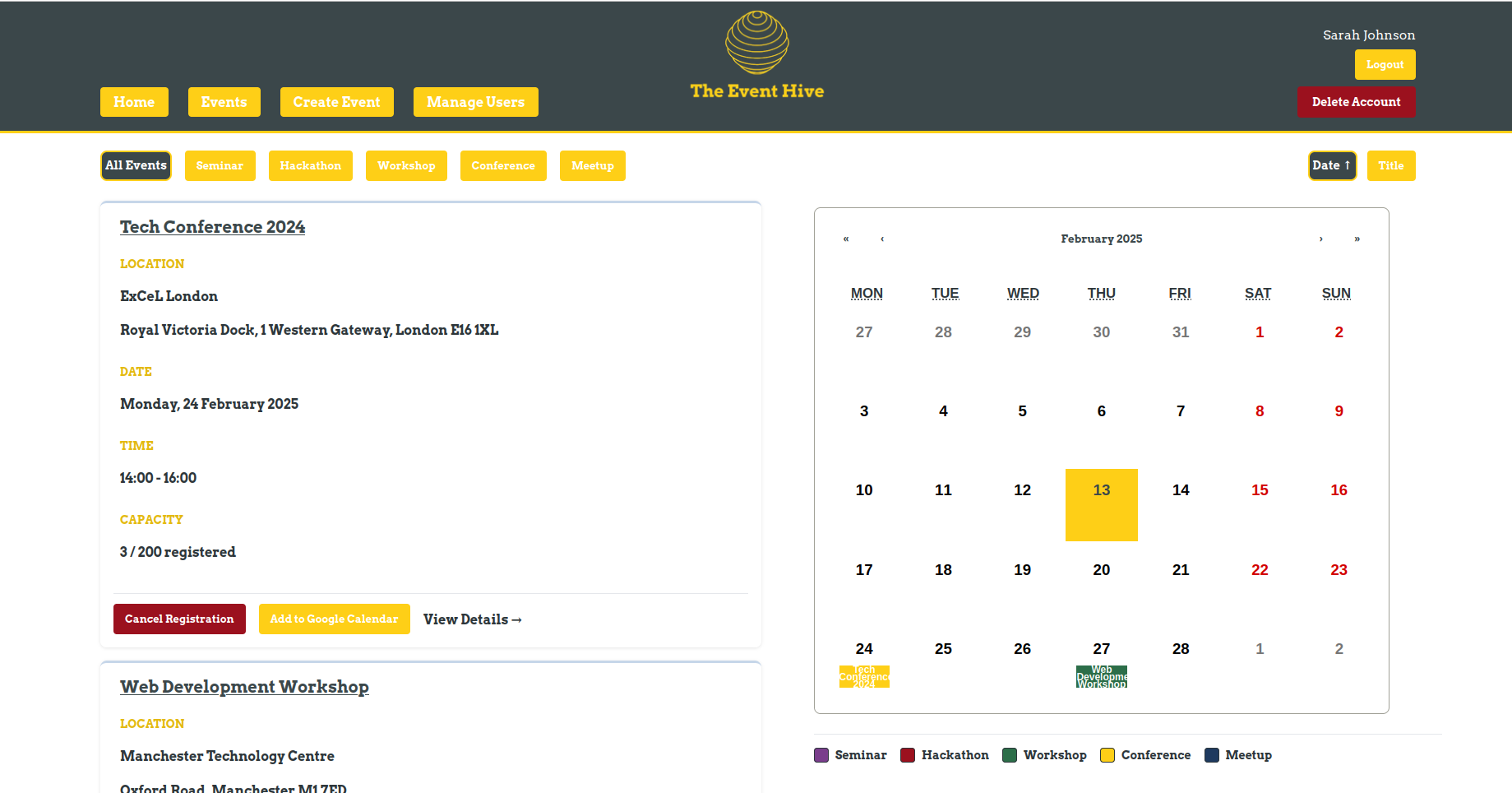Image resolution: width=1512 pixels, height=793 pixels.
Task: Click '3 / 200 registered' capacity text
Action: [178, 552]
